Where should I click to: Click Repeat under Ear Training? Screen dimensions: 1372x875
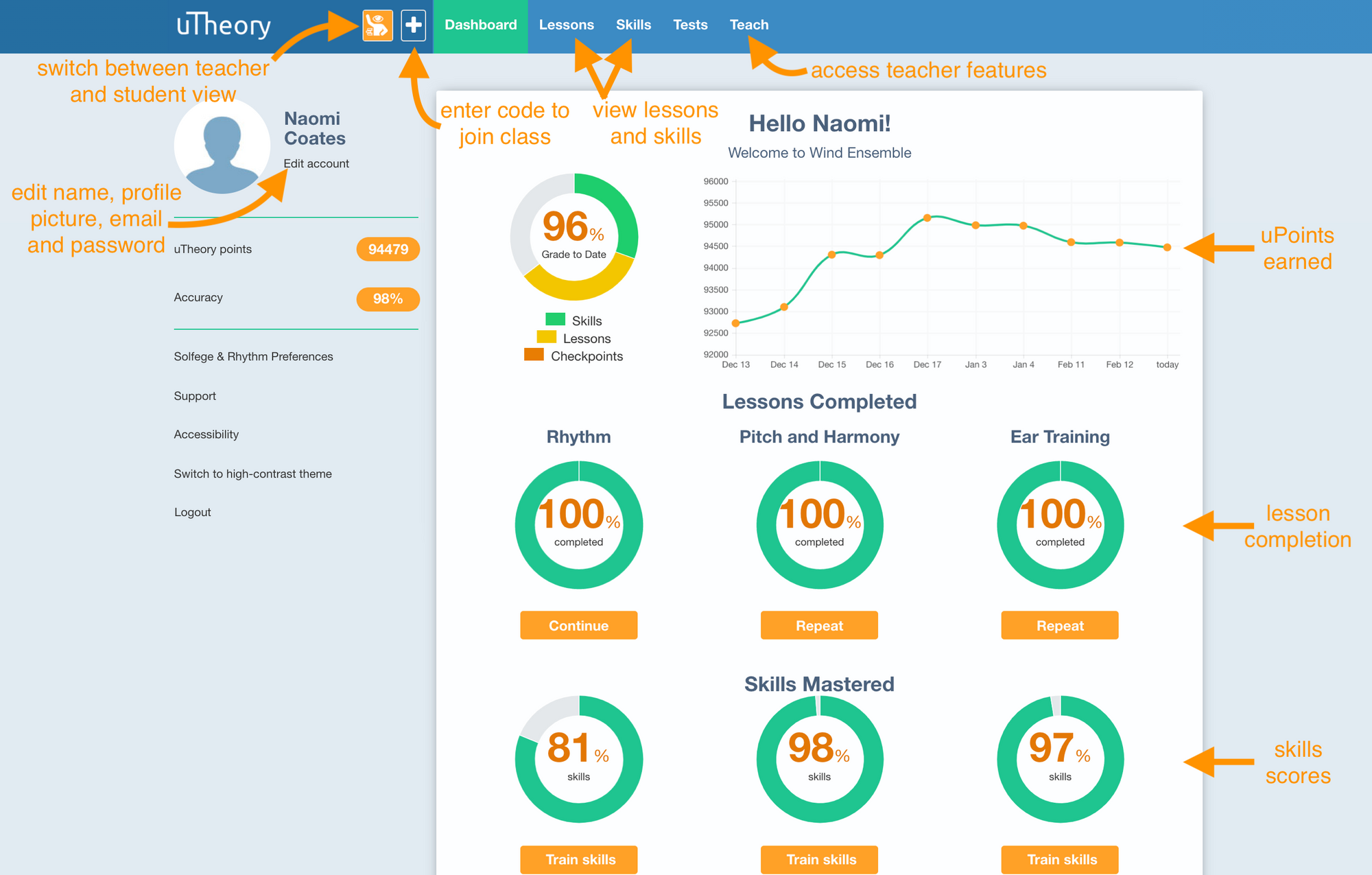(1060, 625)
